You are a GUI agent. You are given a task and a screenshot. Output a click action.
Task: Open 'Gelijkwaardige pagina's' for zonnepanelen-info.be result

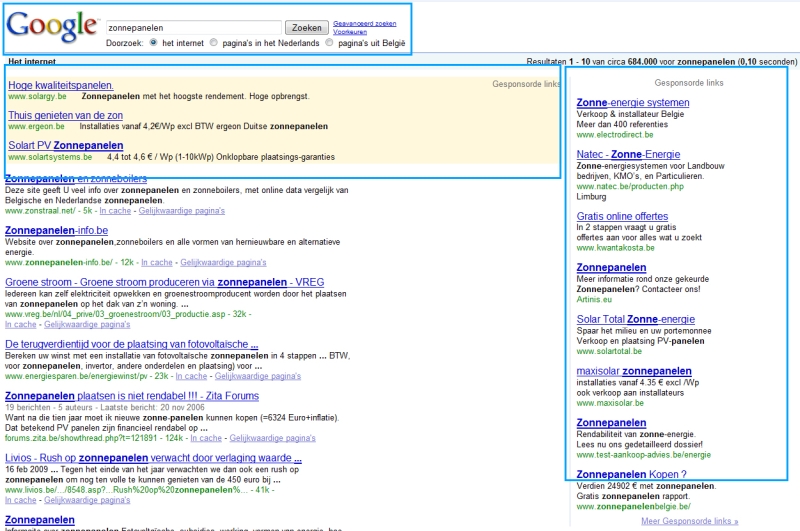(x=223, y=262)
